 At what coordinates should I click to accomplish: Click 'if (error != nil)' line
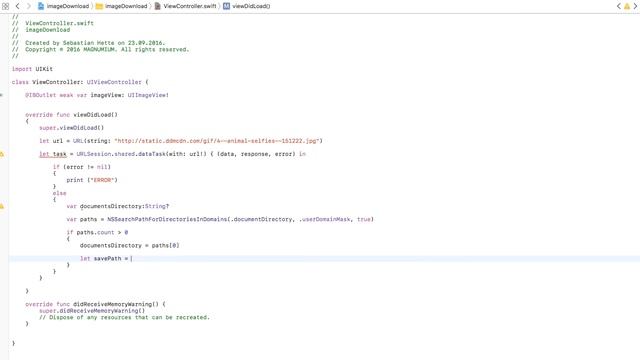(82, 167)
